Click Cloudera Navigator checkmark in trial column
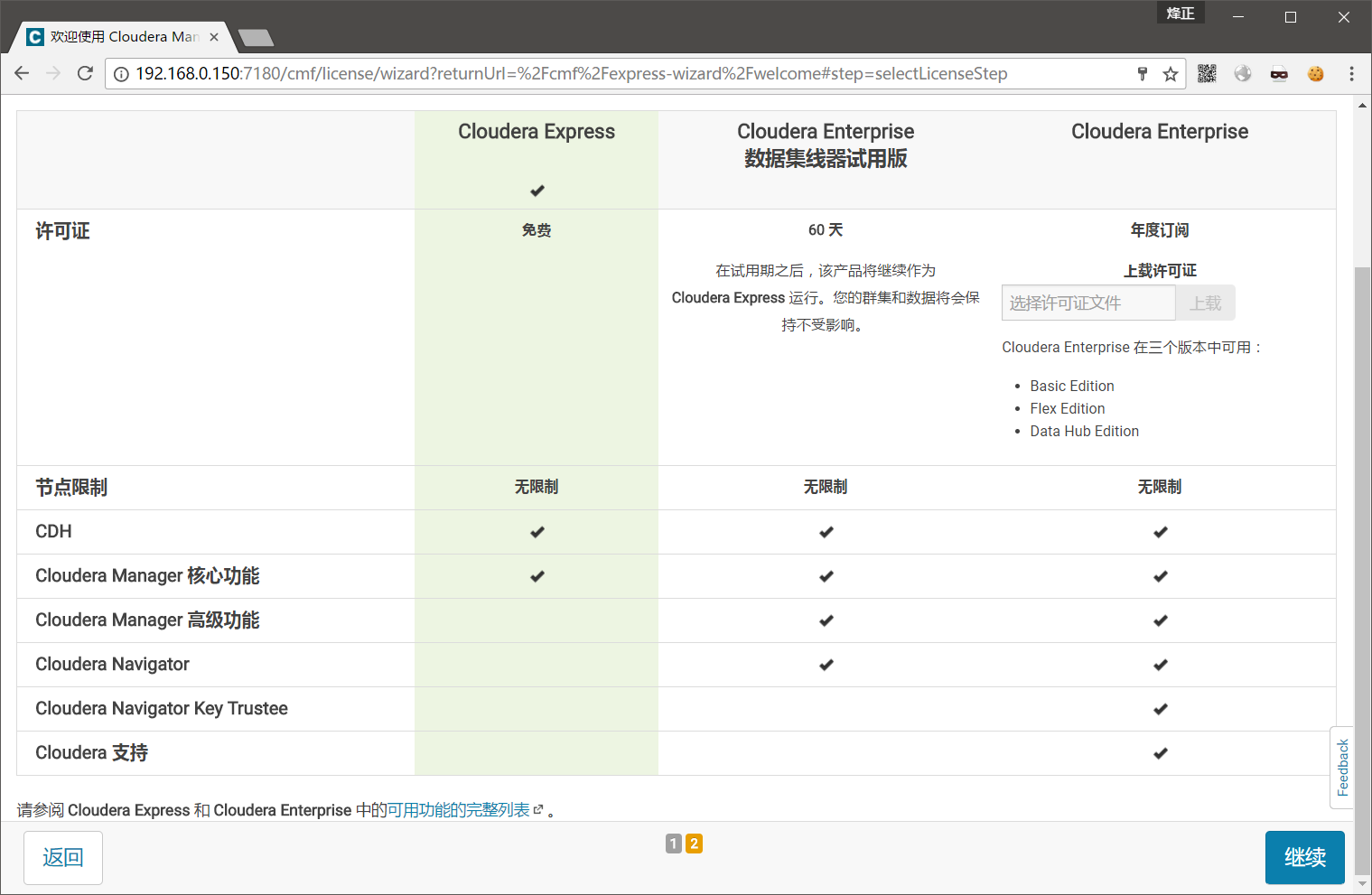The image size is (1372, 895). (x=826, y=665)
